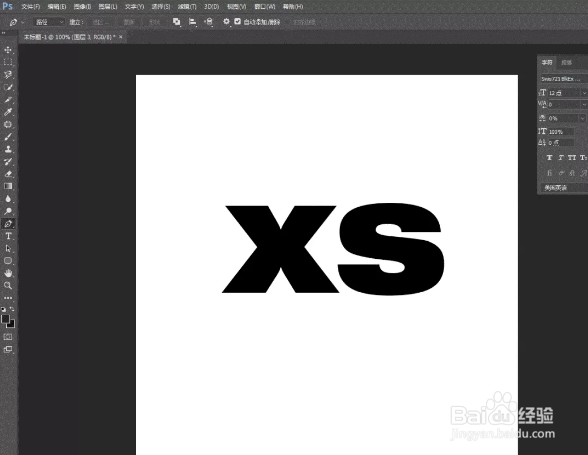Open the Layer menu
Image resolution: width=588 pixels, height=455 pixels.
(108, 7)
